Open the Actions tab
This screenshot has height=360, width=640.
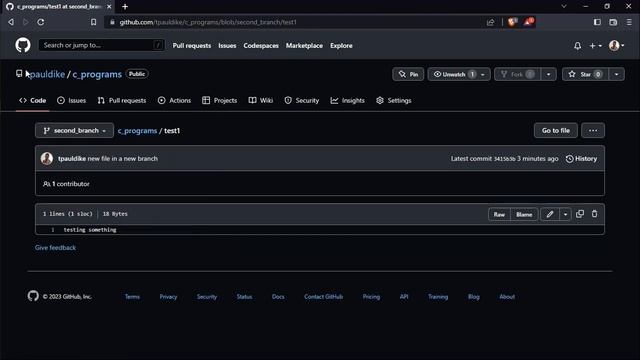[174, 100]
